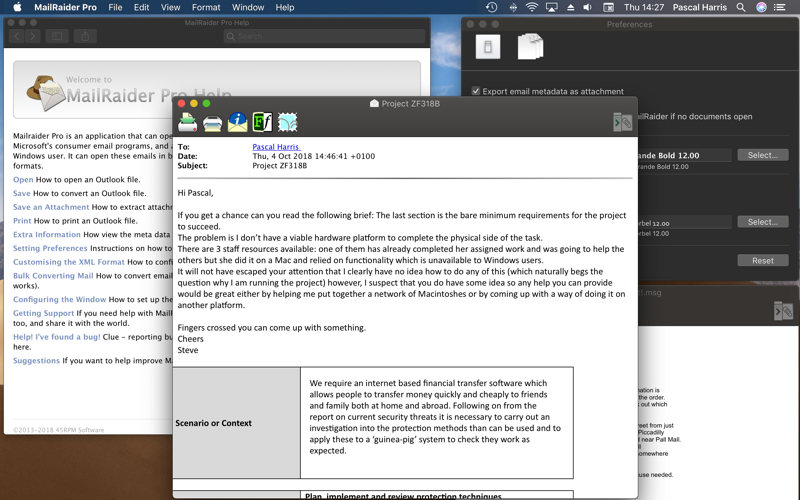Screen dimensions: 800x500
Task: Open the Format menu
Action: point(206,7)
